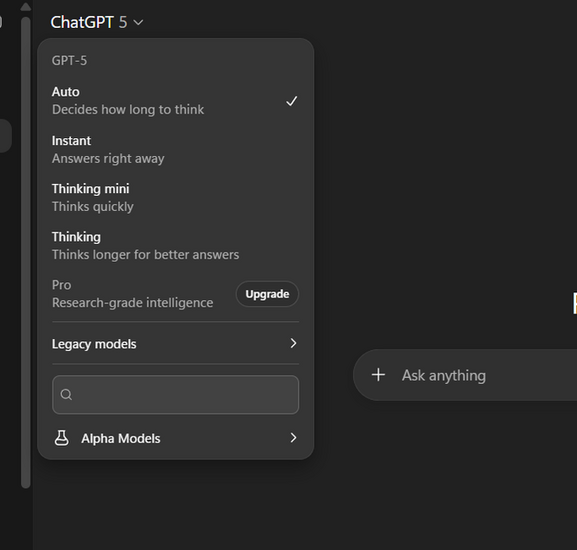Click the GPT-5 section header
The image size is (577, 550).
click(x=70, y=60)
